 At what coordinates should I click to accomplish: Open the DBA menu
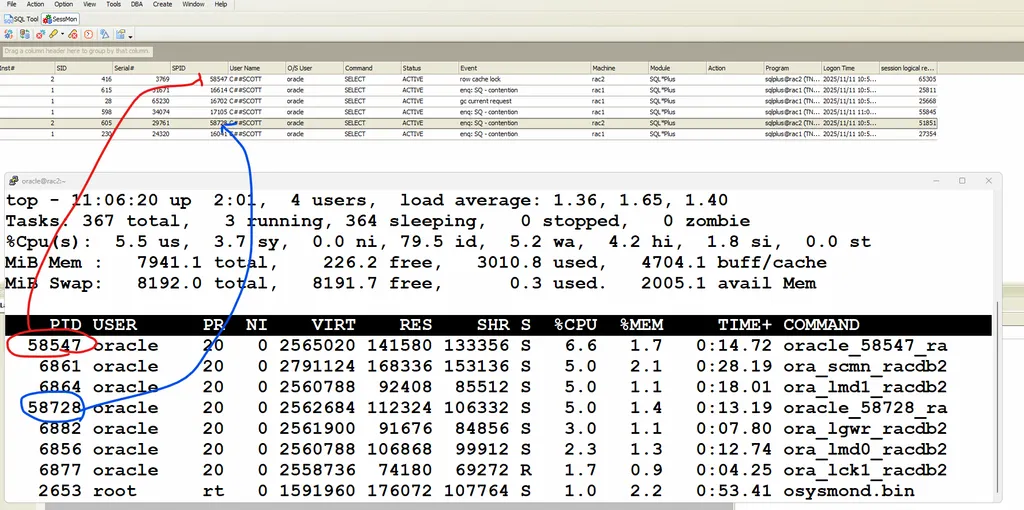pos(136,4)
